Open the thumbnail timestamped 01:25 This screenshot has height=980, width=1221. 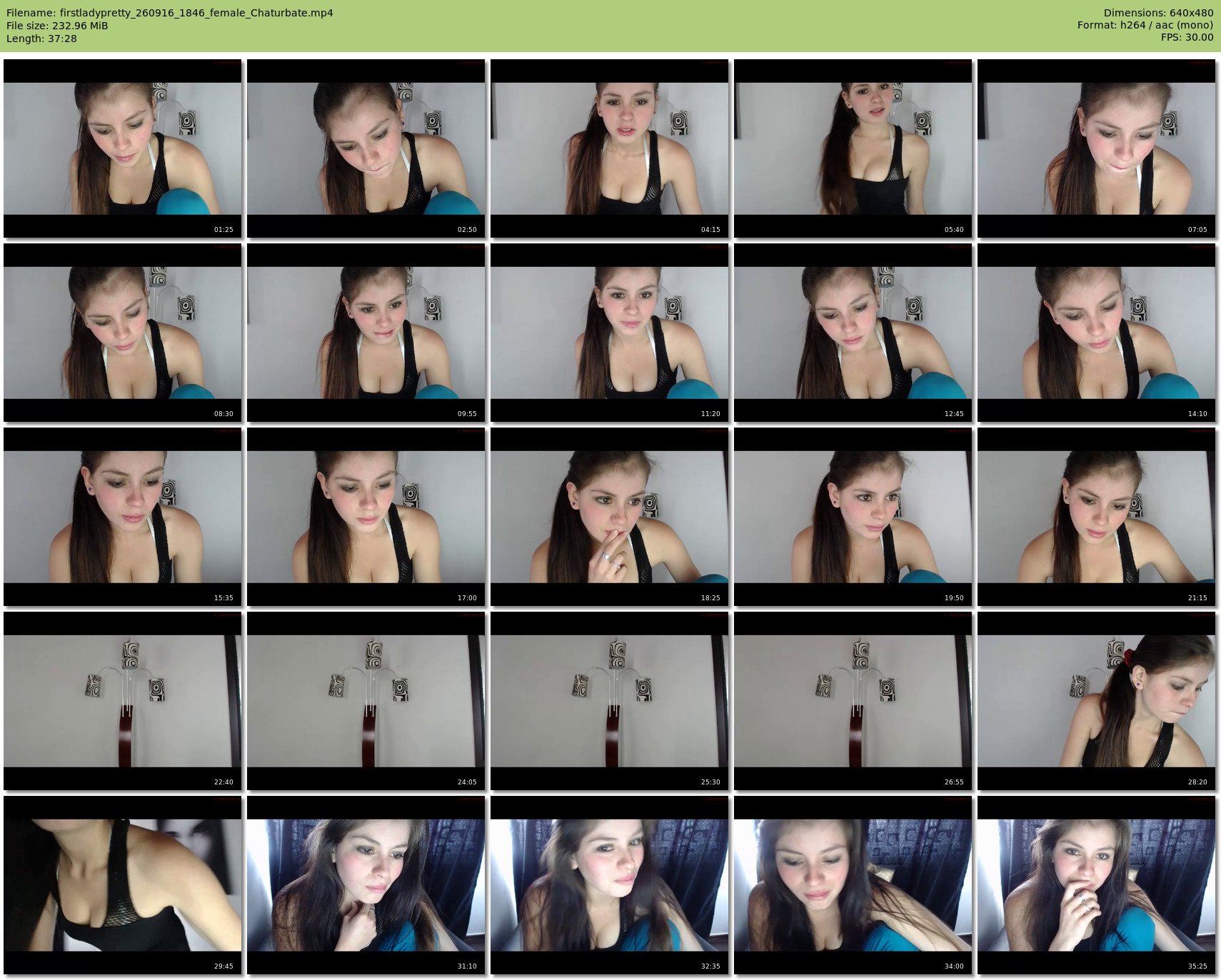coord(122,148)
